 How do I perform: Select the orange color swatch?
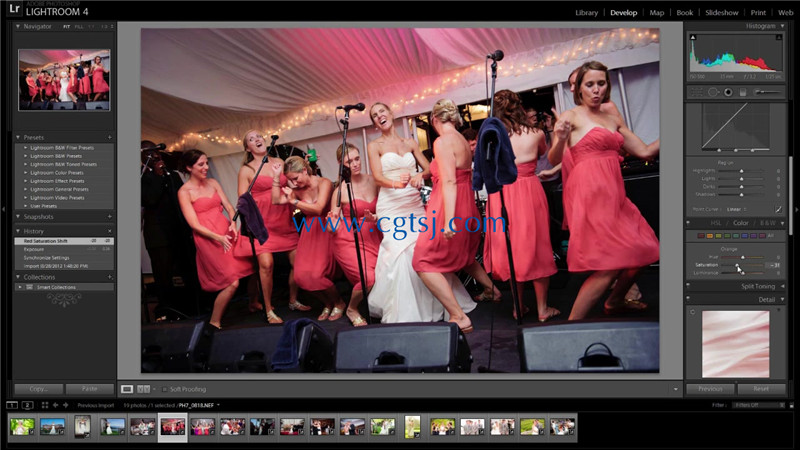[x=710, y=236]
